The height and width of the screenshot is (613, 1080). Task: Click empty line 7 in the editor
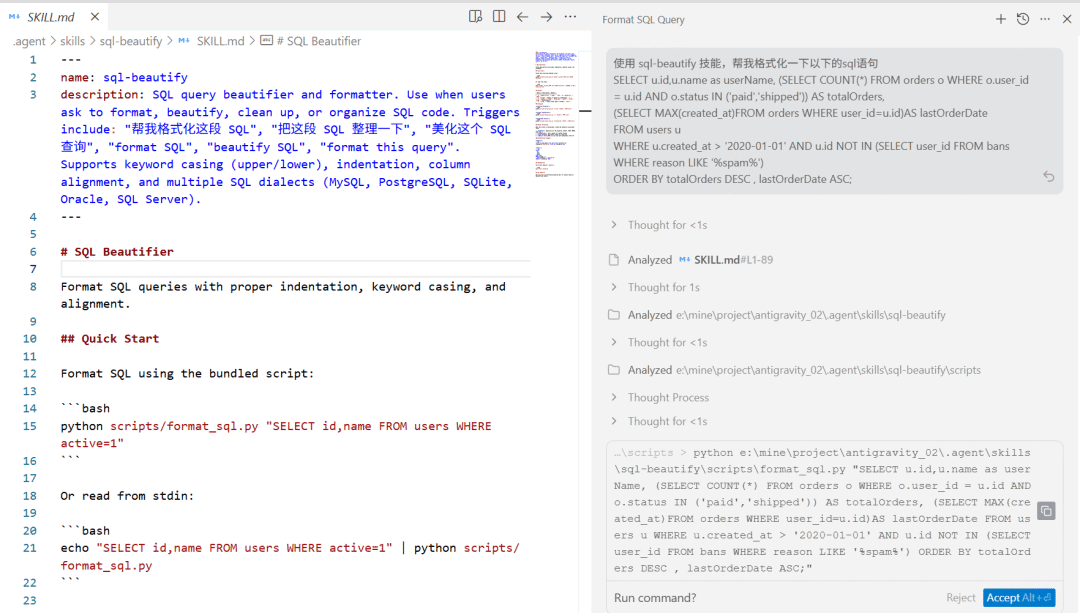(x=295, y=269)
